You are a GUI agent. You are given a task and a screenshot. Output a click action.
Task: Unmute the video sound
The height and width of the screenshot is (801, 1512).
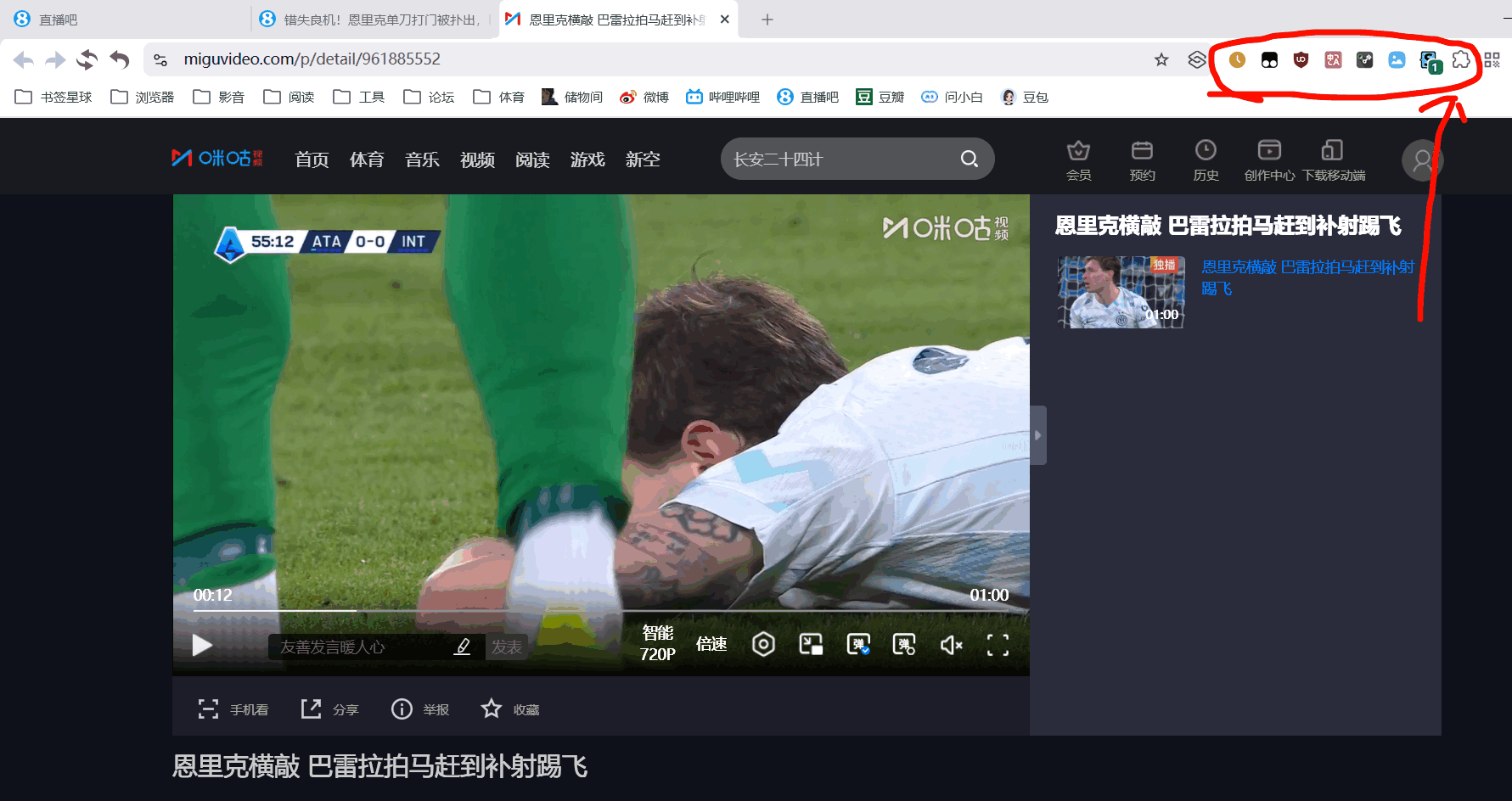(951, 646)
